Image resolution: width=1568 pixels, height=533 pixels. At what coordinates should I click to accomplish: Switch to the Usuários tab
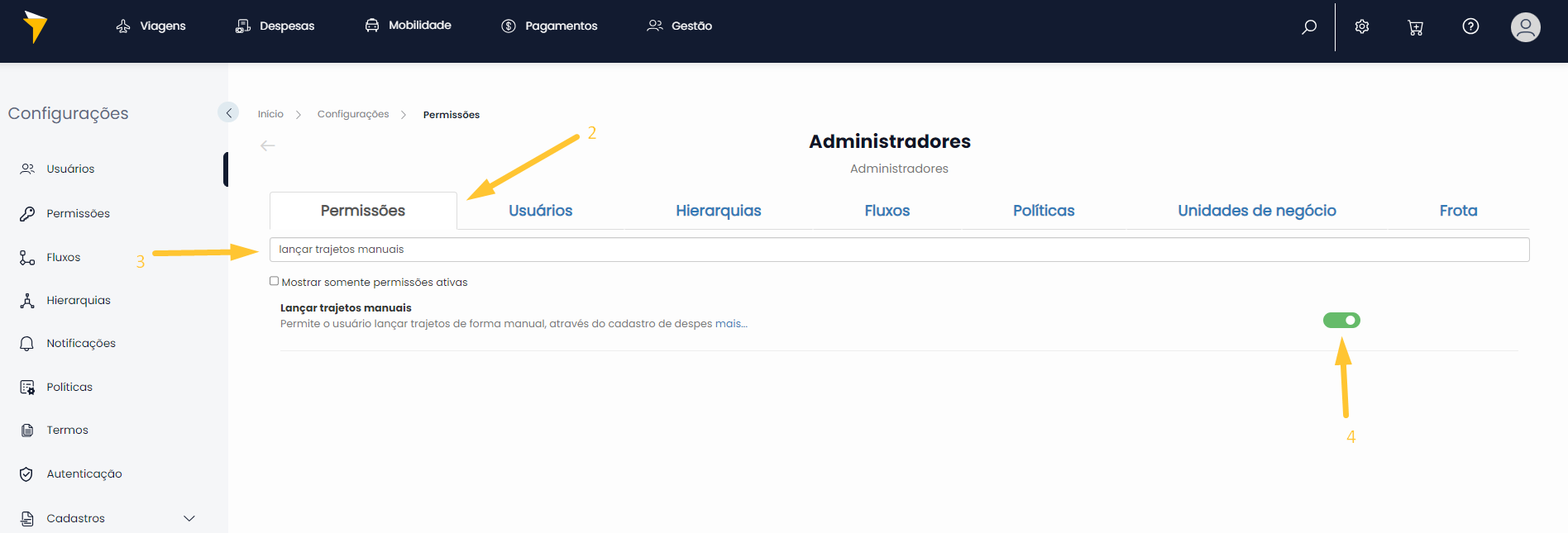coord(540,211)
